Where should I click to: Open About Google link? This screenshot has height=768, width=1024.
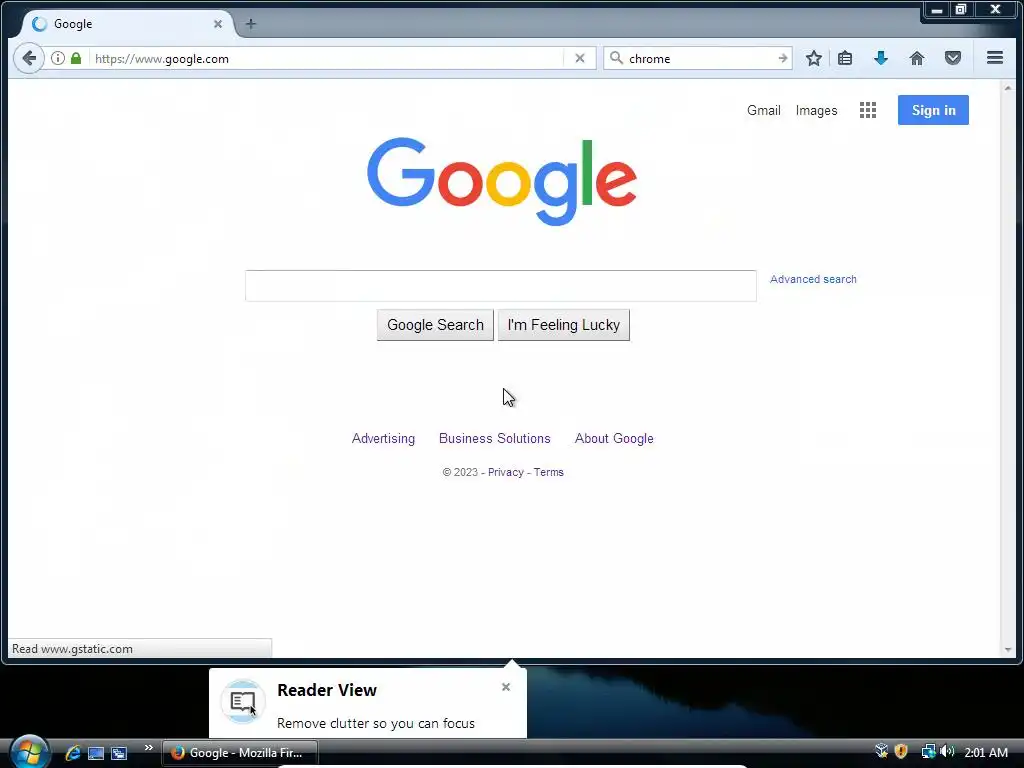coord(614,438)
